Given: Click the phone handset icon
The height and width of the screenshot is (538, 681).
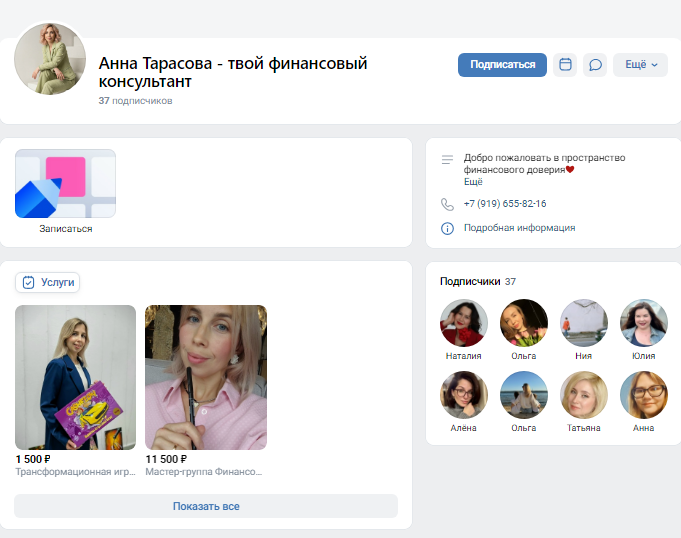Looking at the screenshot, I should (447, 204).
